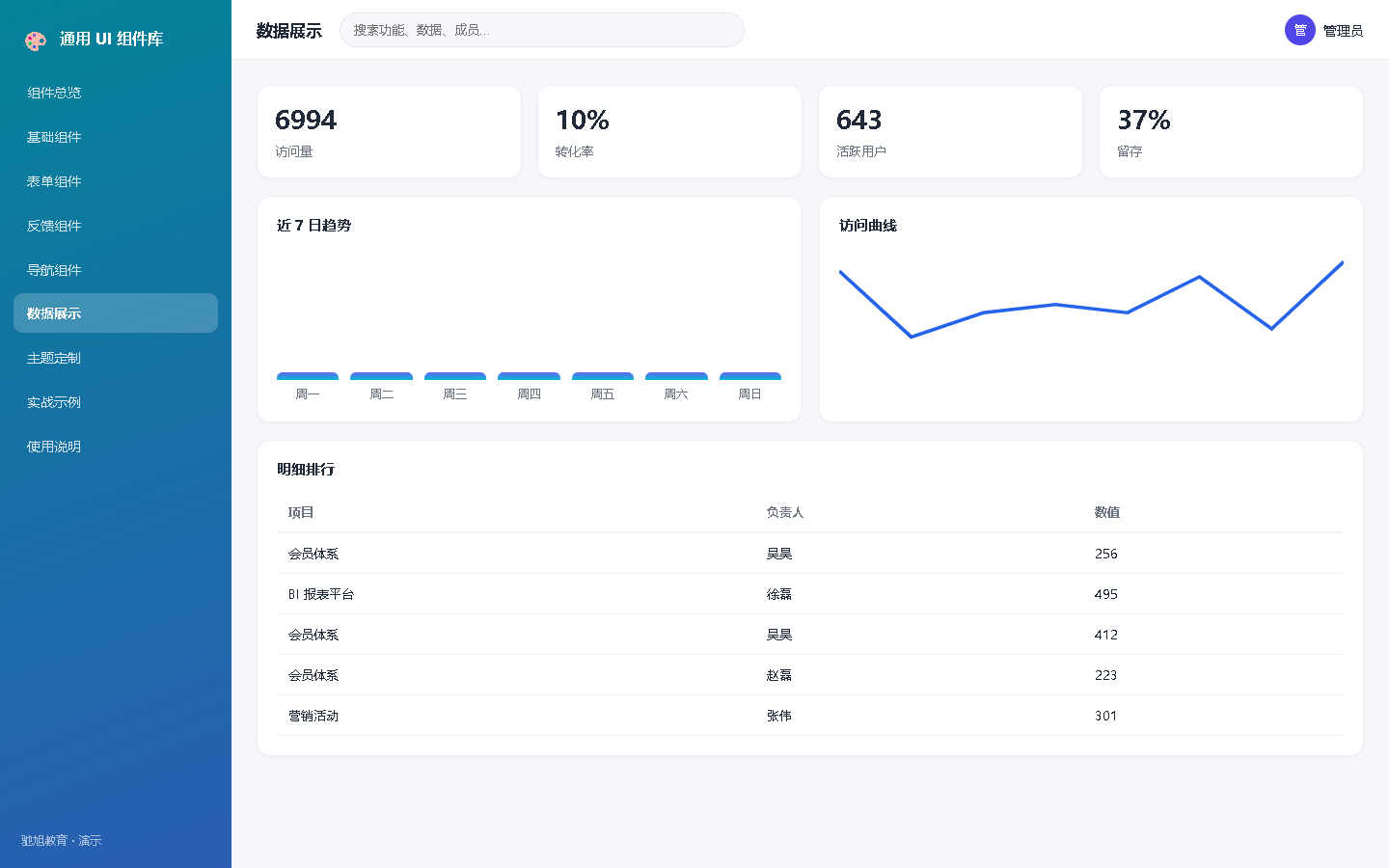1389x868 pixels.
Task: Open 主题定制 page
Action: pyautogui.click(x=116, y=358)
